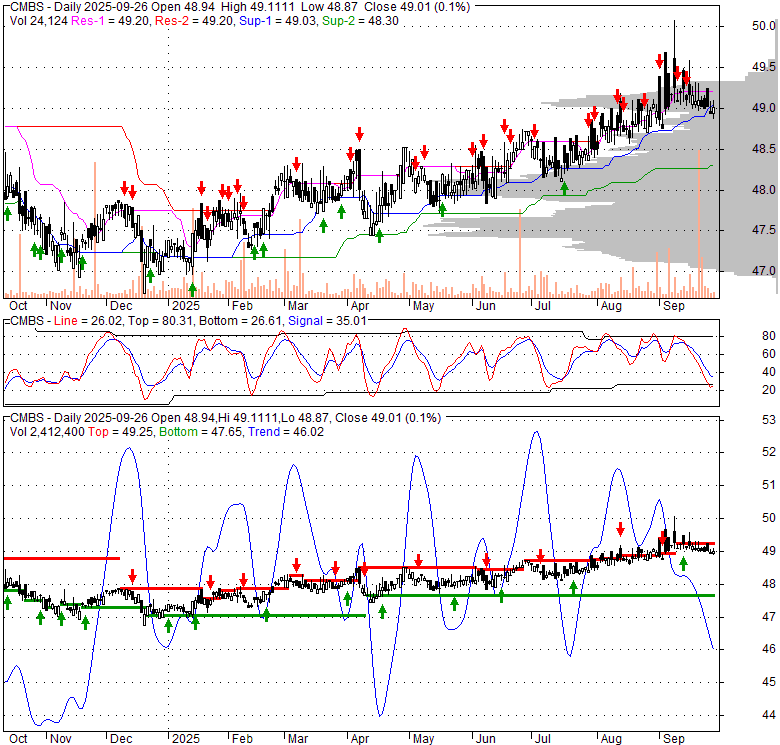
Task: Click the 48.5 price axis label
Action: 764,149
